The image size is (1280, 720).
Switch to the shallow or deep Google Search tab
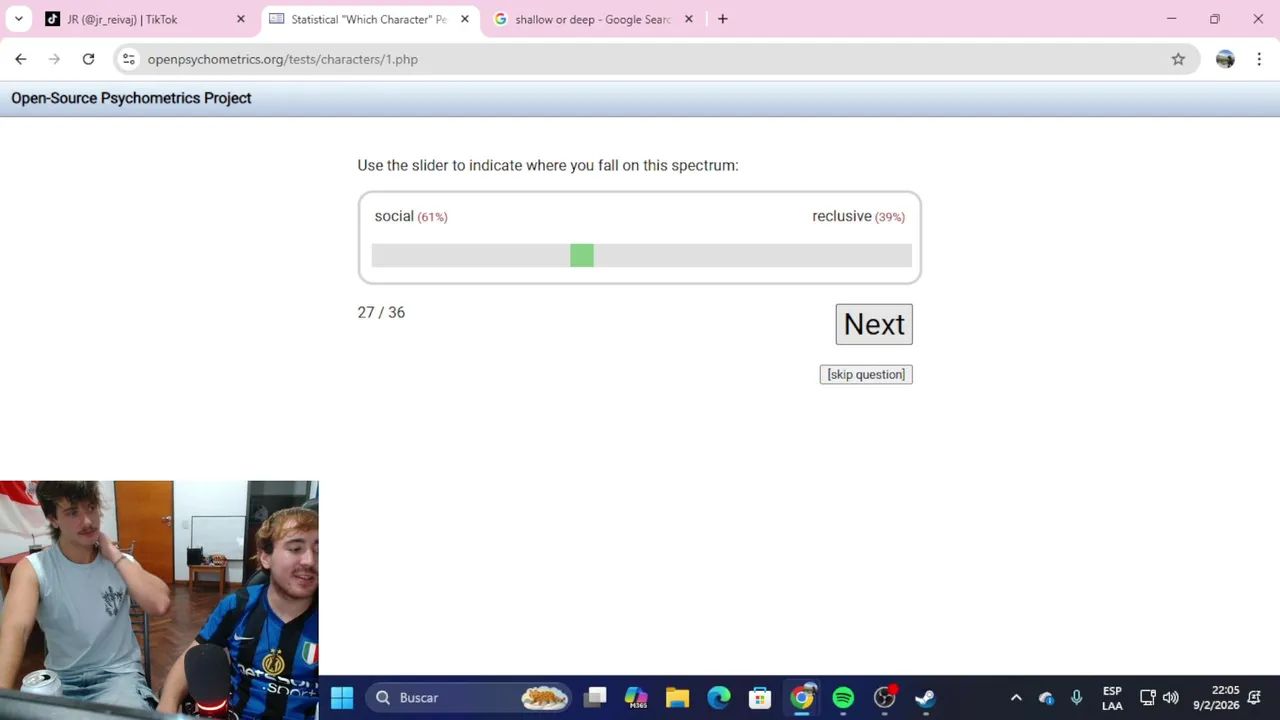pyautogui.click(x=594, y=19)
